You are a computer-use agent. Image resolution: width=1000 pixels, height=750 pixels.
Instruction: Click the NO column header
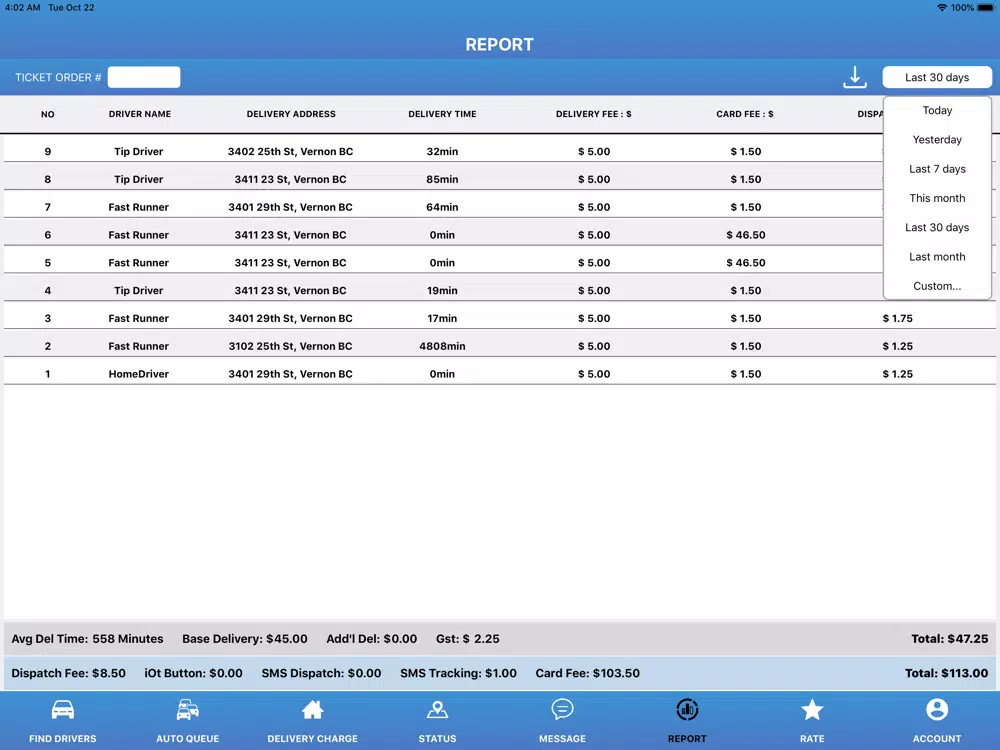click(48, 114)
